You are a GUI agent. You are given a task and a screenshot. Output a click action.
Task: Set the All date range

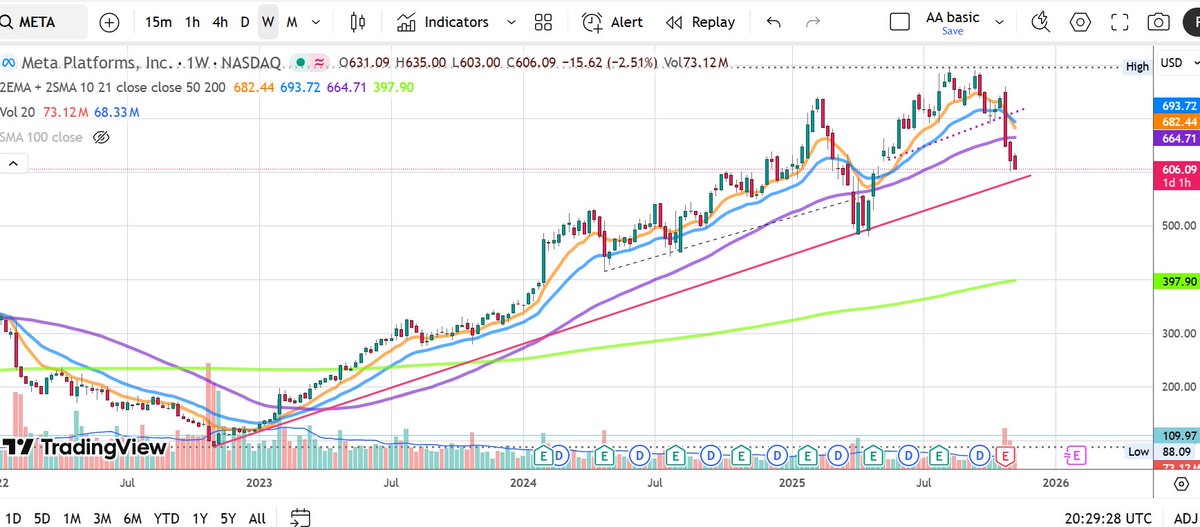coord(257,517)
